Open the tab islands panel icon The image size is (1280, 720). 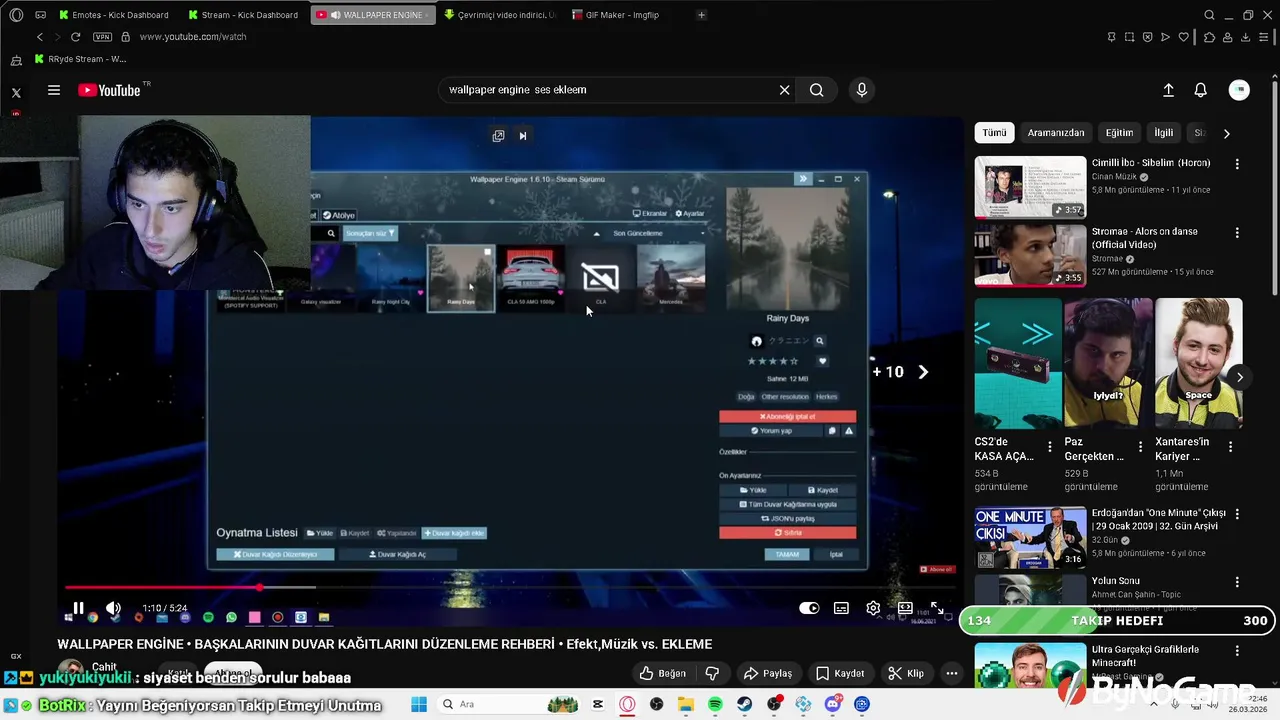pyautogui.click(x=40, y=15)
